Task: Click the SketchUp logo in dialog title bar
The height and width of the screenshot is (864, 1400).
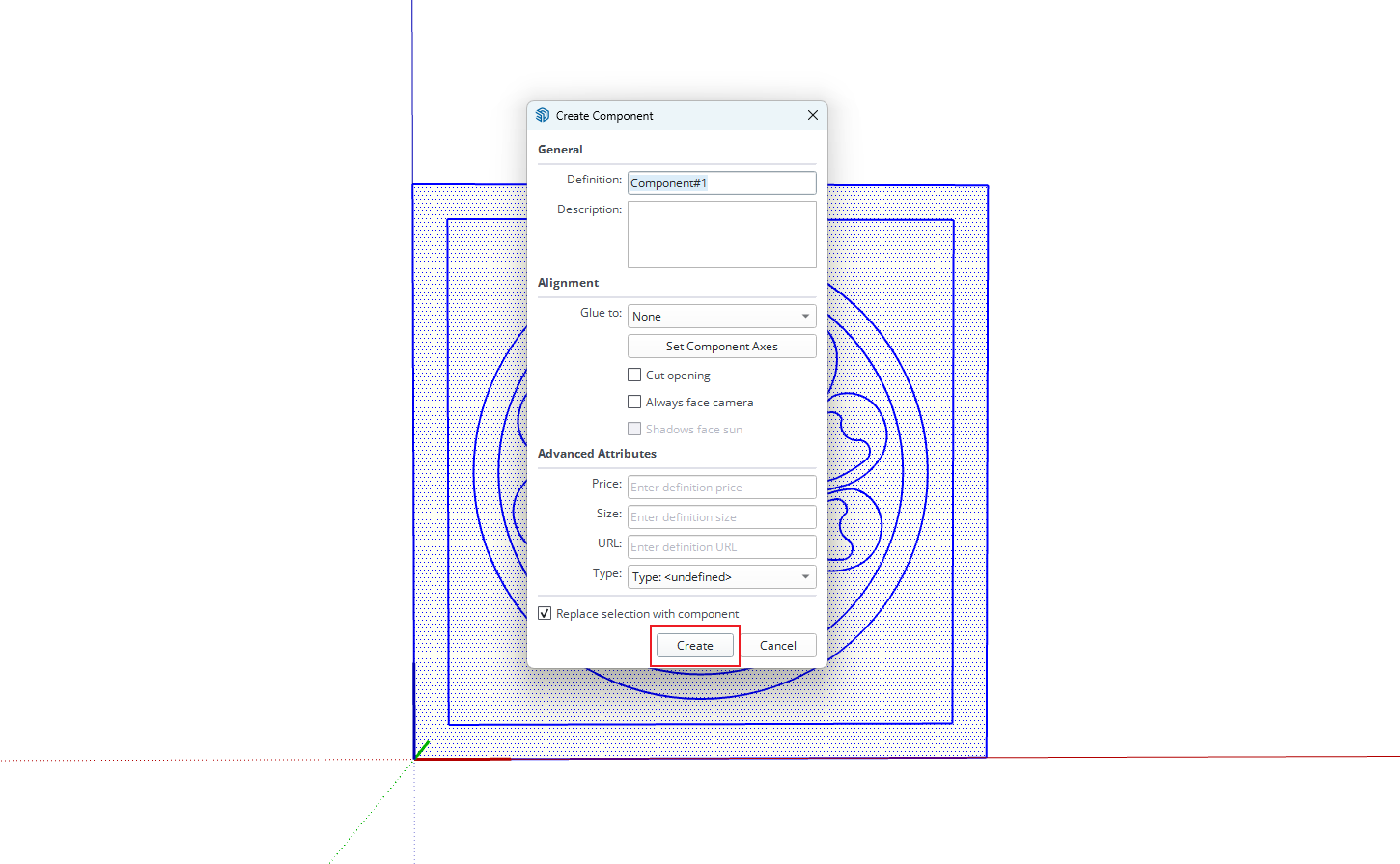Action: pyautogui.click(x=543, y=115)
